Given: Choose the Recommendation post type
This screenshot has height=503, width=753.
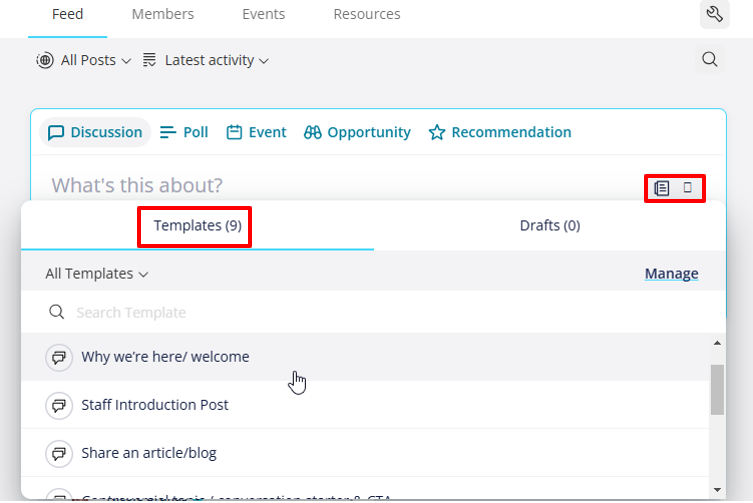Looking at the screenshot, I should 500,132.
